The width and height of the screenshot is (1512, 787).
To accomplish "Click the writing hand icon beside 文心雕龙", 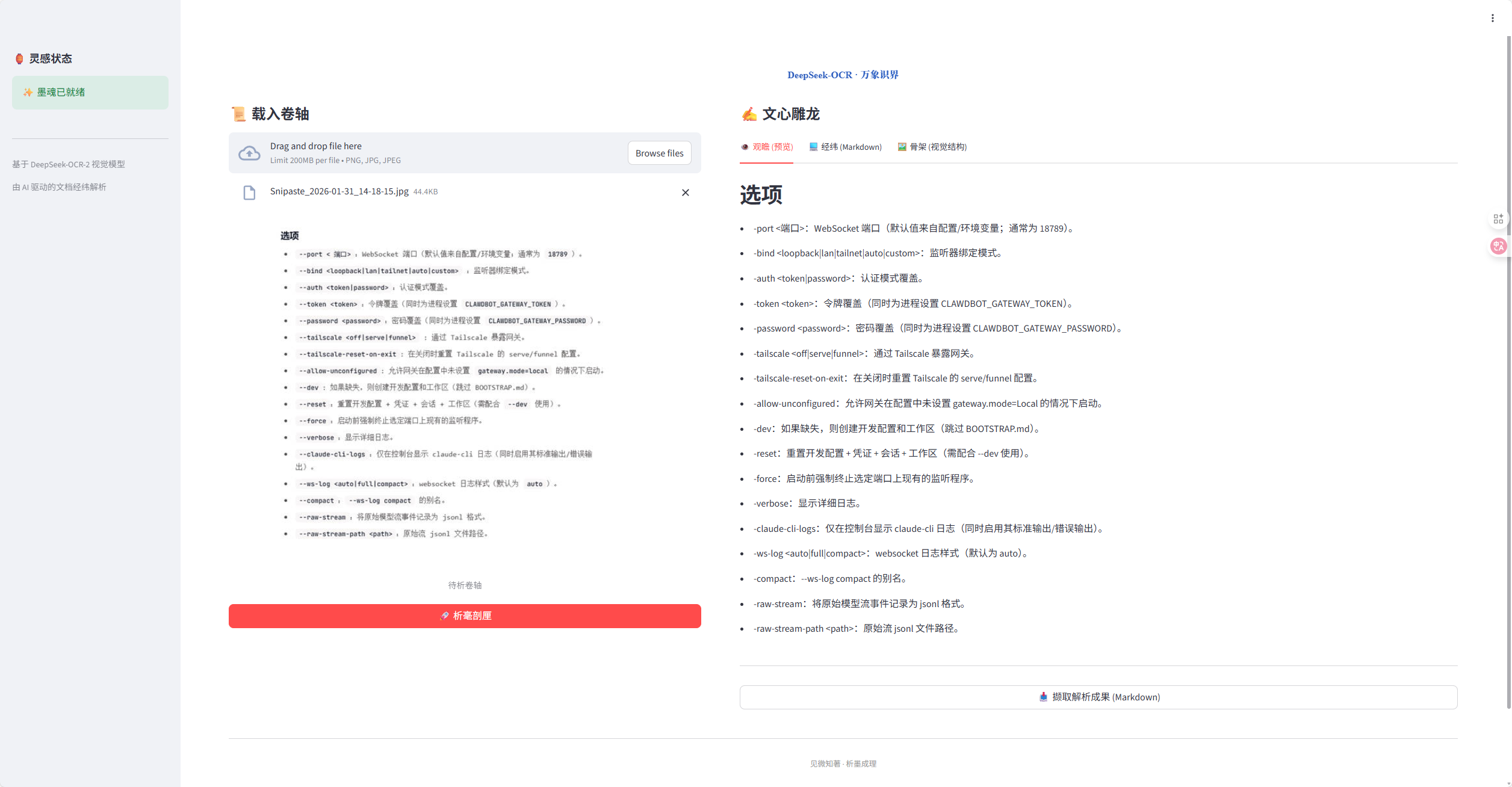I will coord(749,114).
